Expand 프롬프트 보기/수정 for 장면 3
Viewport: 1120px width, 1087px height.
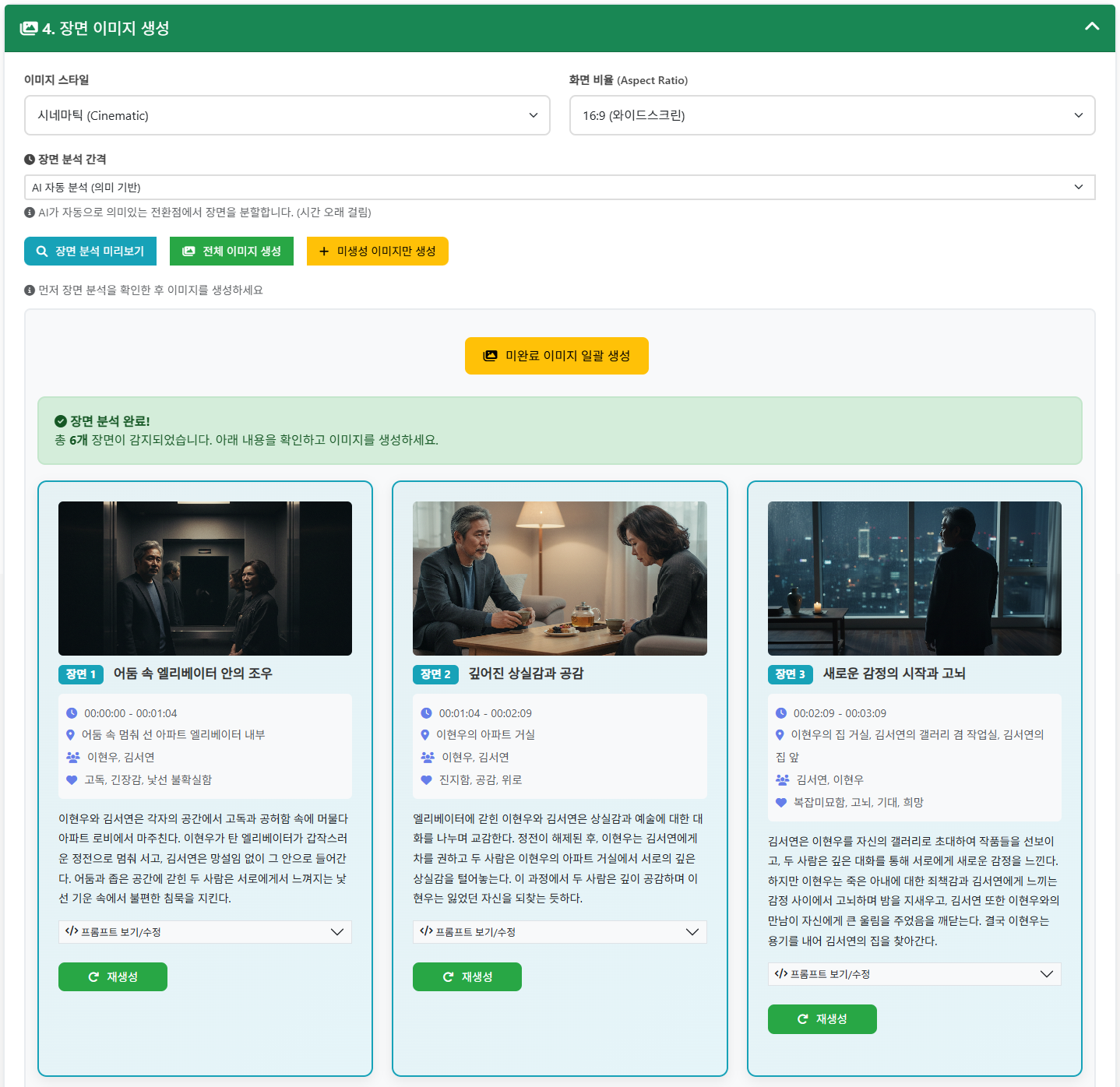click(x=914, y=974)
